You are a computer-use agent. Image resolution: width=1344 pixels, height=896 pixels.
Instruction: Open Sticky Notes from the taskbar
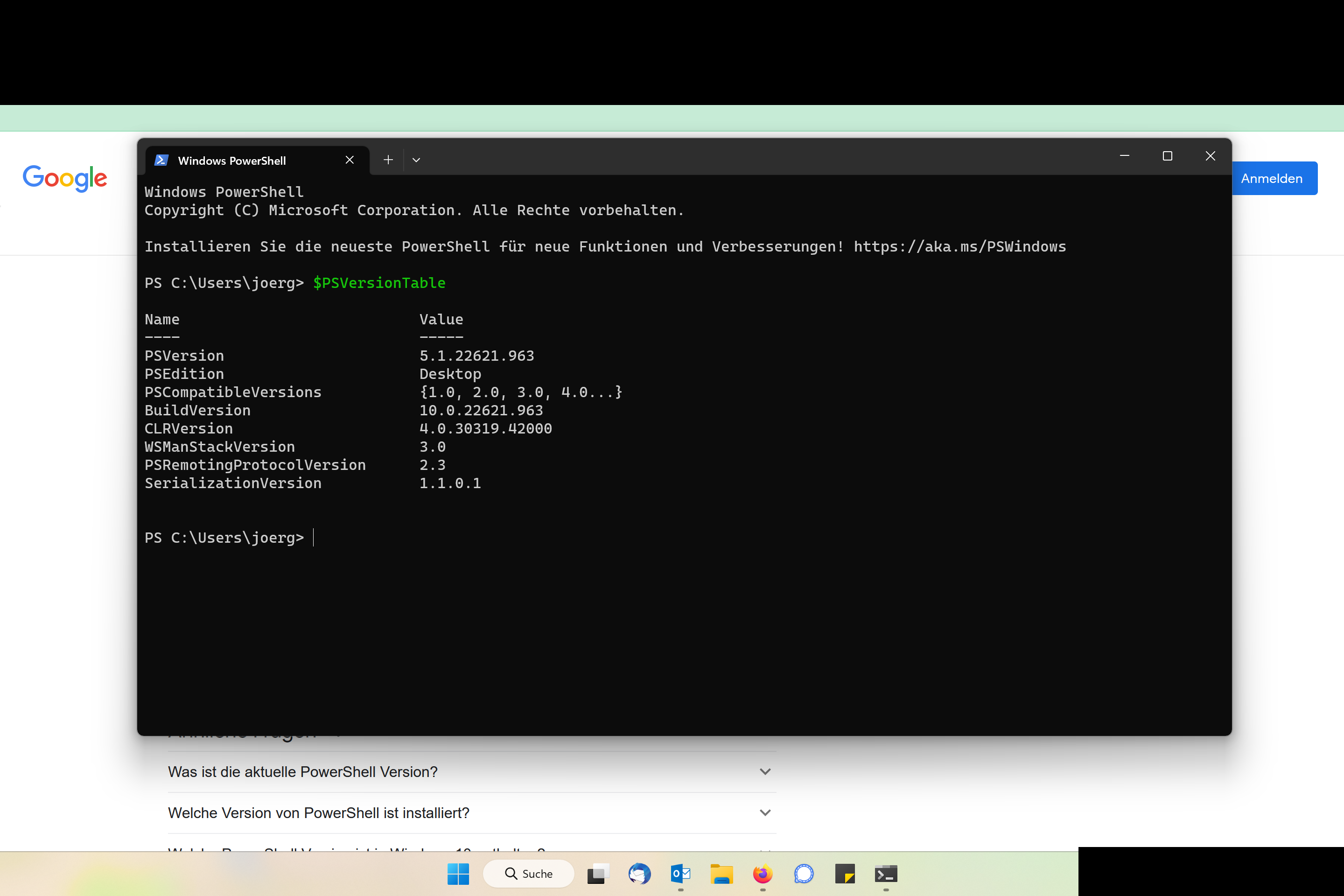point(845,874)
